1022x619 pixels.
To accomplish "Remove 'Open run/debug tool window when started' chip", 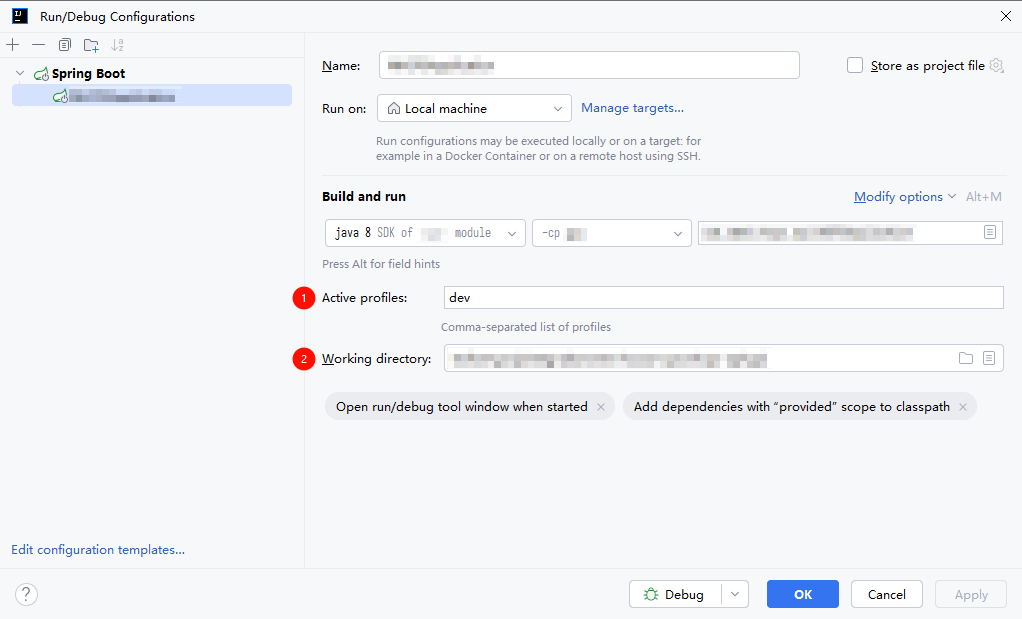I will [601, 407].
